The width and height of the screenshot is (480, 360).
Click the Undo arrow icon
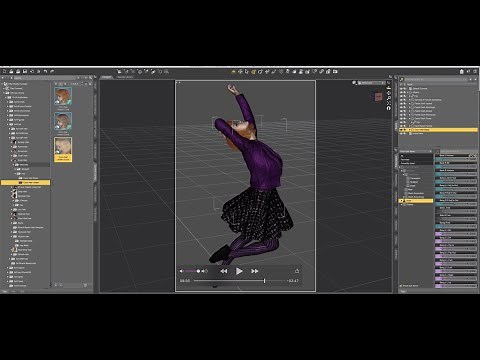(45, 71)
